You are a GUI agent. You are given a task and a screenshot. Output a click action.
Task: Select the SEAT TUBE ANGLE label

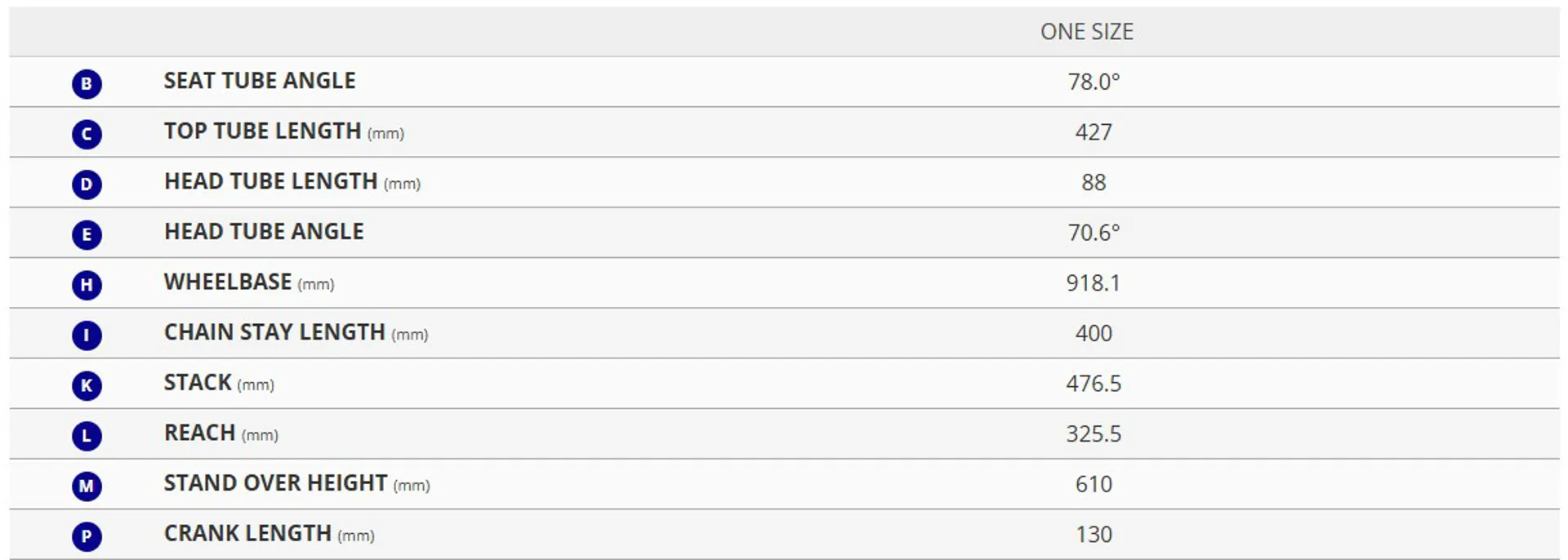click(260, 81)
